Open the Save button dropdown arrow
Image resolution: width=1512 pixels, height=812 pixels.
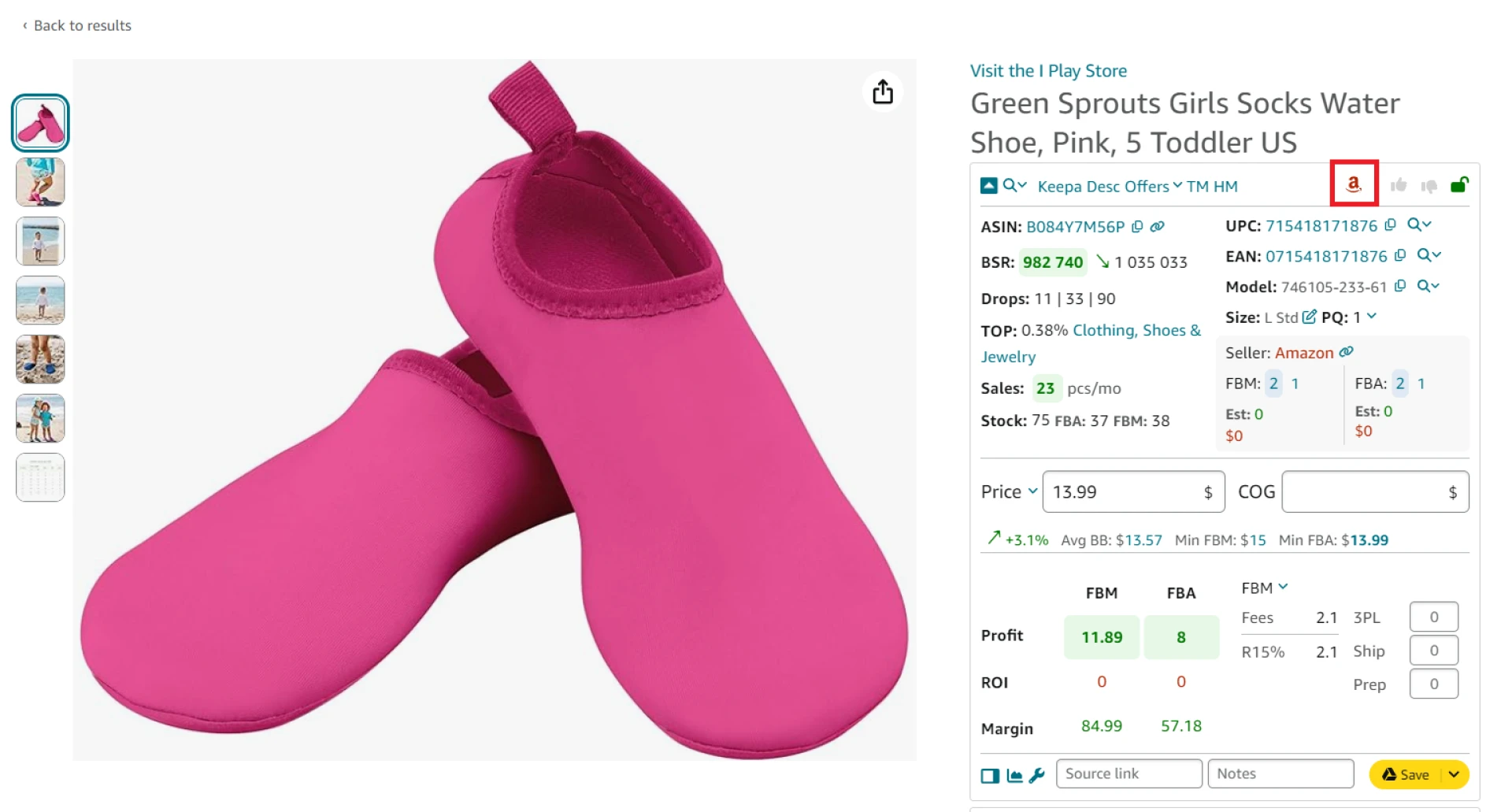pyautogui.click(x=1451, y=774)
